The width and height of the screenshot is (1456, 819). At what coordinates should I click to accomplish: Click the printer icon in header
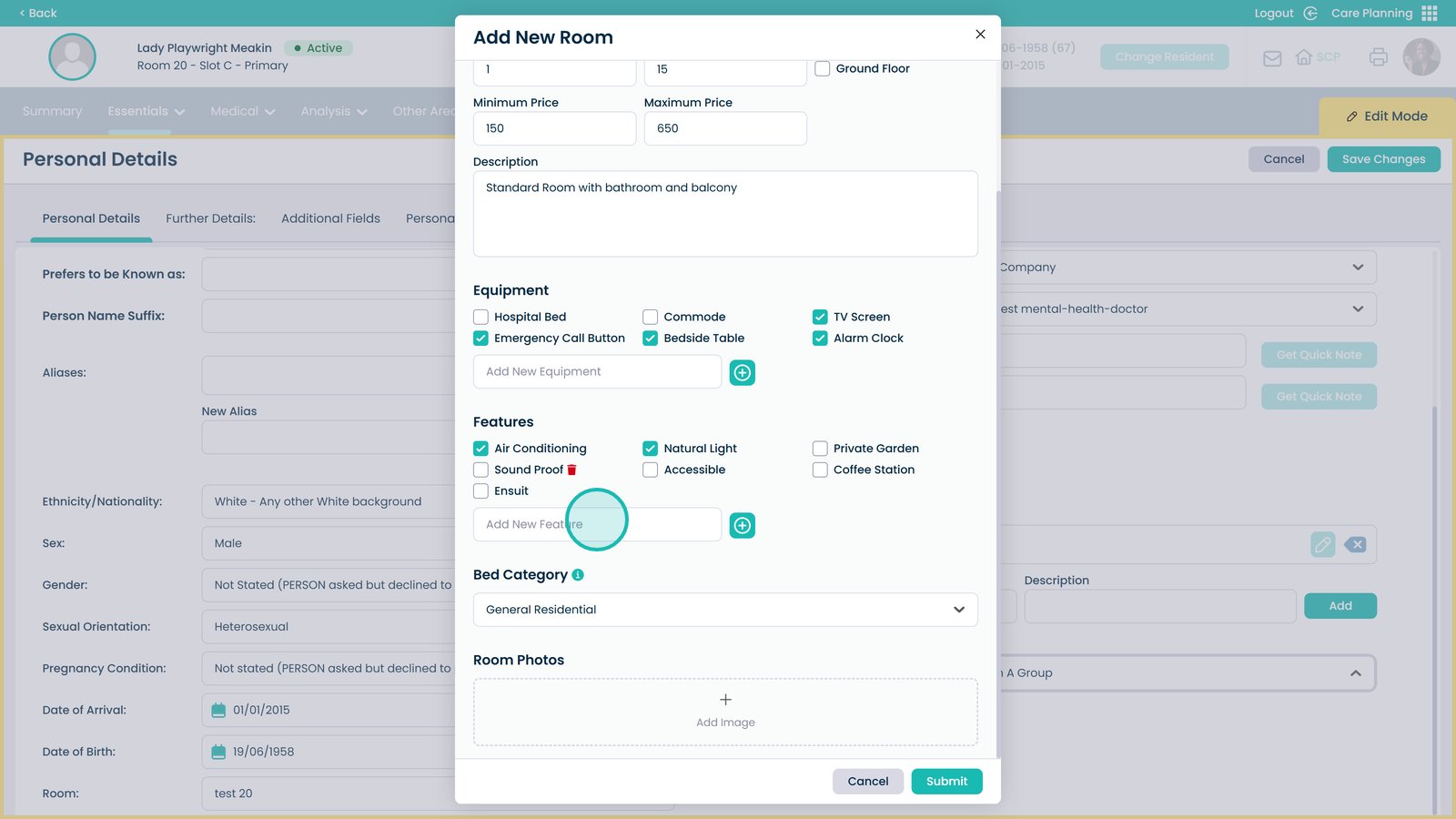1379,57
